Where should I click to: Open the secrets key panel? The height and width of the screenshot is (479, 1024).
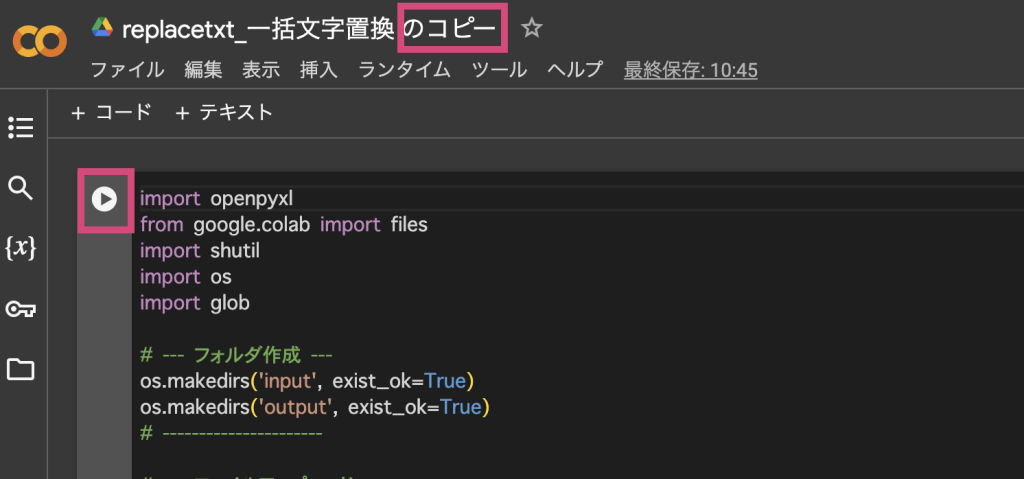[x=21, y=309]
